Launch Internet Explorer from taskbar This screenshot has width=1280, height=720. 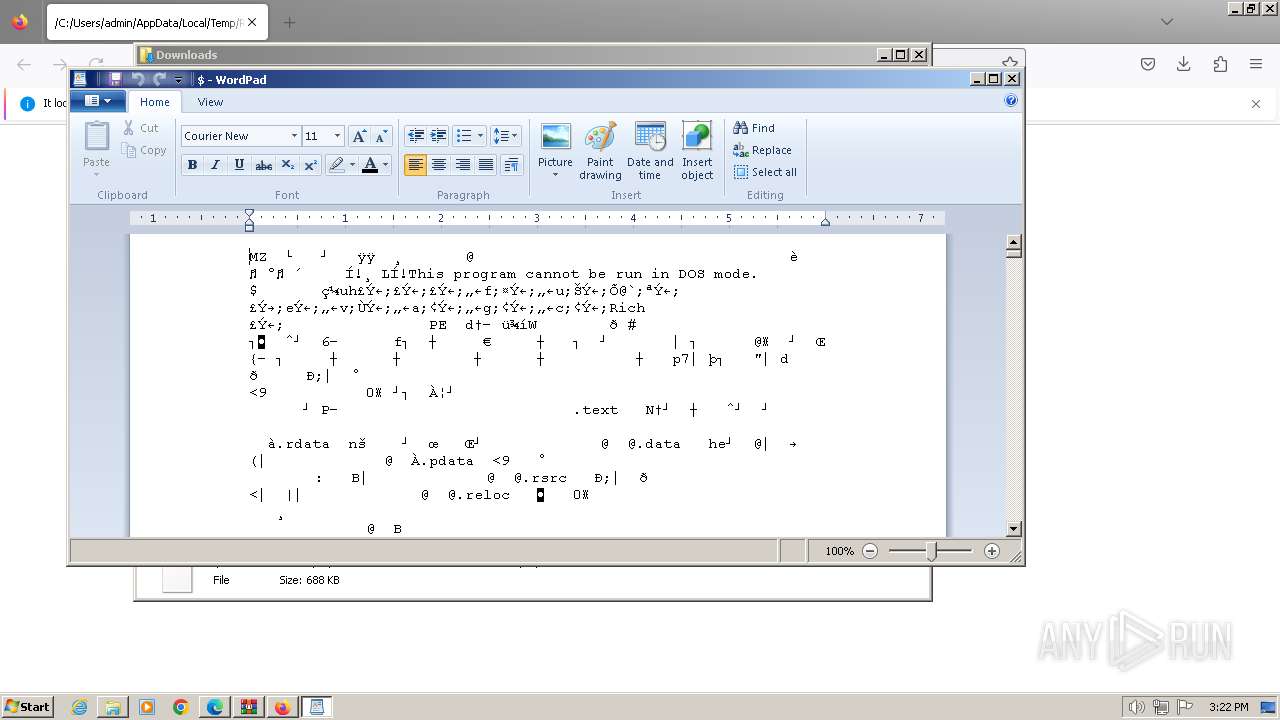tap(79, 707)
